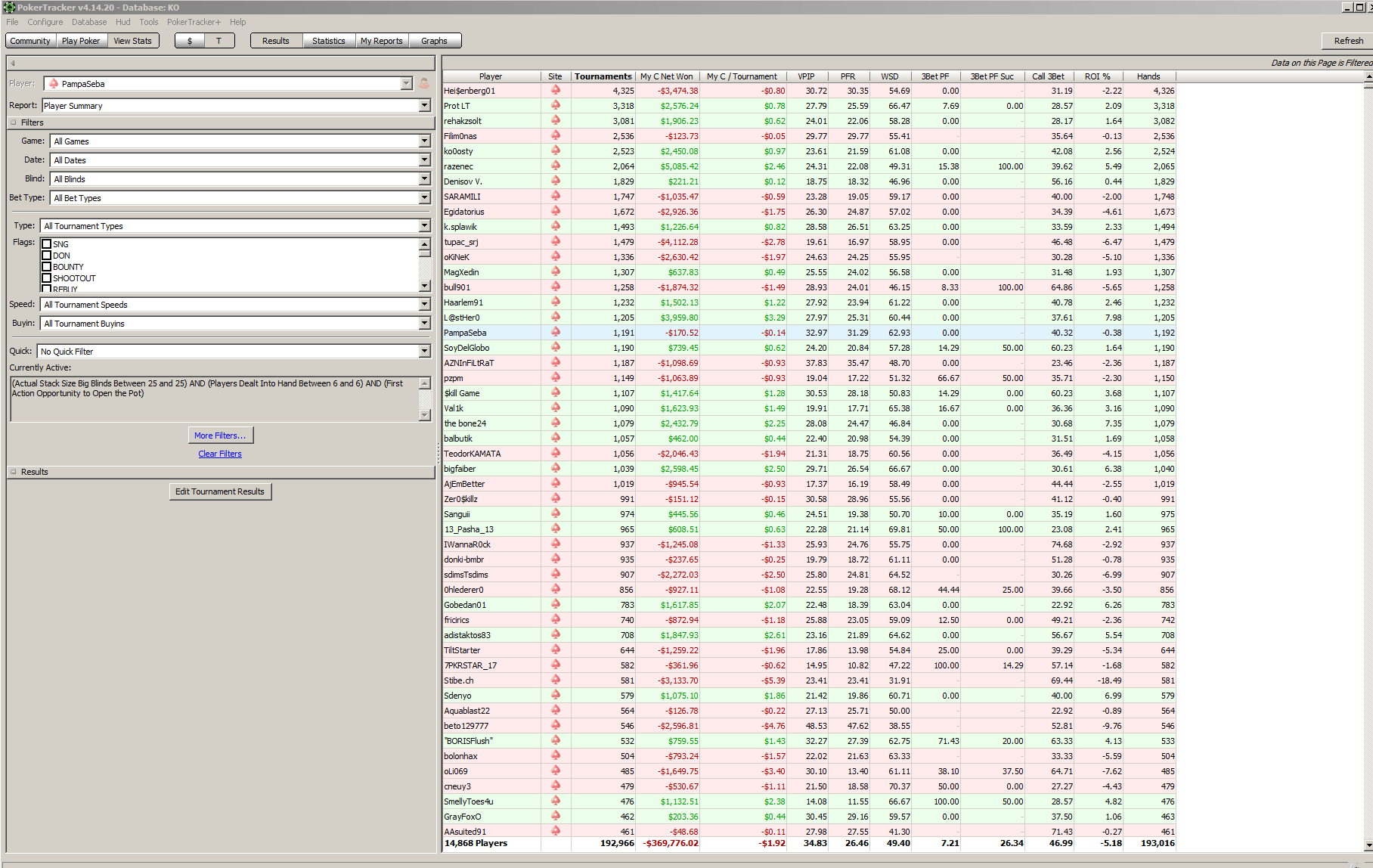Click the PokerTracker app icon in title bar

click(9, 8)
